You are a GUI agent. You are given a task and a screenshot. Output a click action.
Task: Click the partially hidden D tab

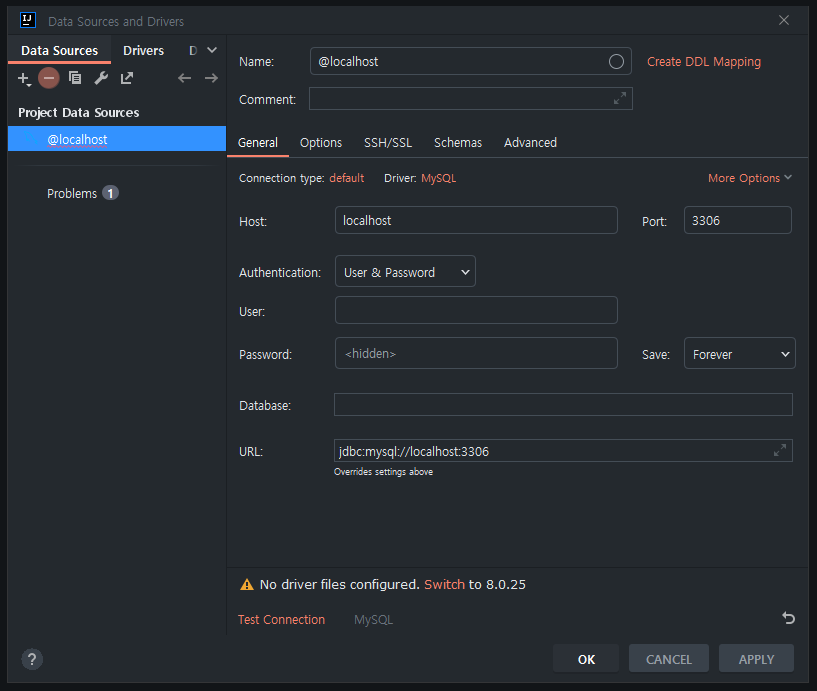(x=193, y=51)
